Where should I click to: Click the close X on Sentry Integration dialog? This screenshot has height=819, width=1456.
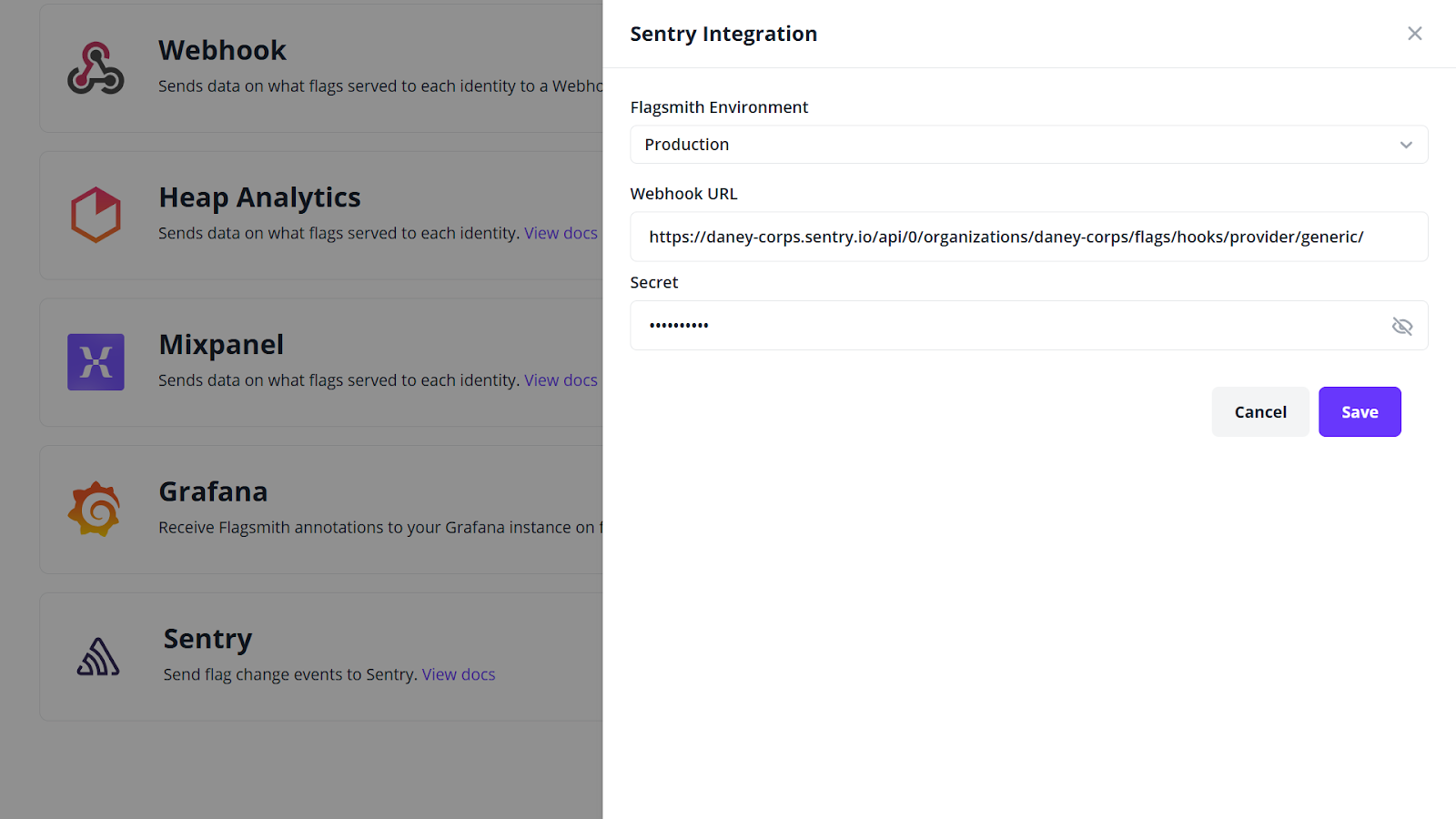click(1414, 33)
